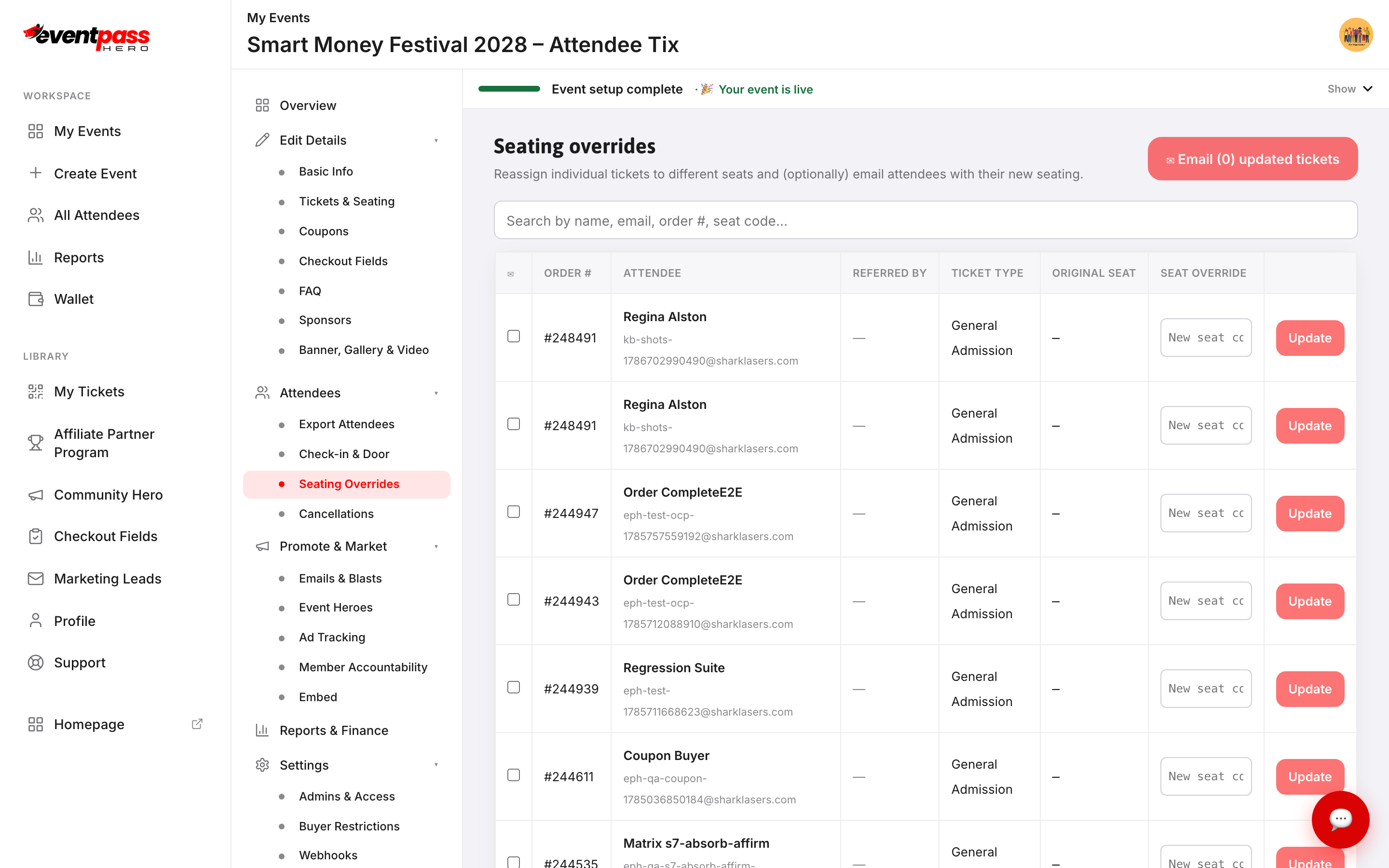Click new seat code field for second Regina Alston
1389x868 pixels.
click(x=1206, y=425)
